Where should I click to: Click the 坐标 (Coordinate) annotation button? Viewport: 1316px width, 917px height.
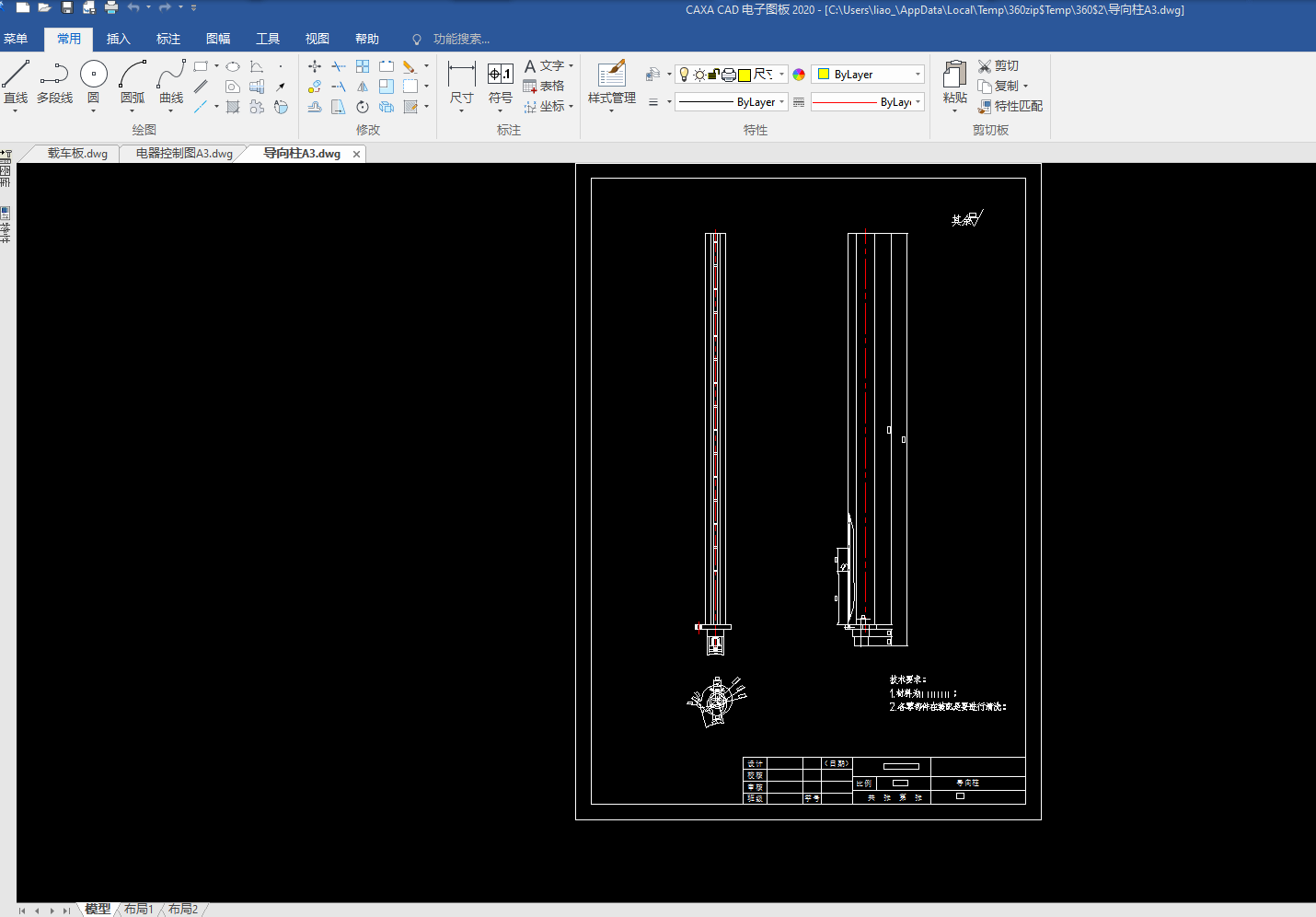(x=544, y=107)
